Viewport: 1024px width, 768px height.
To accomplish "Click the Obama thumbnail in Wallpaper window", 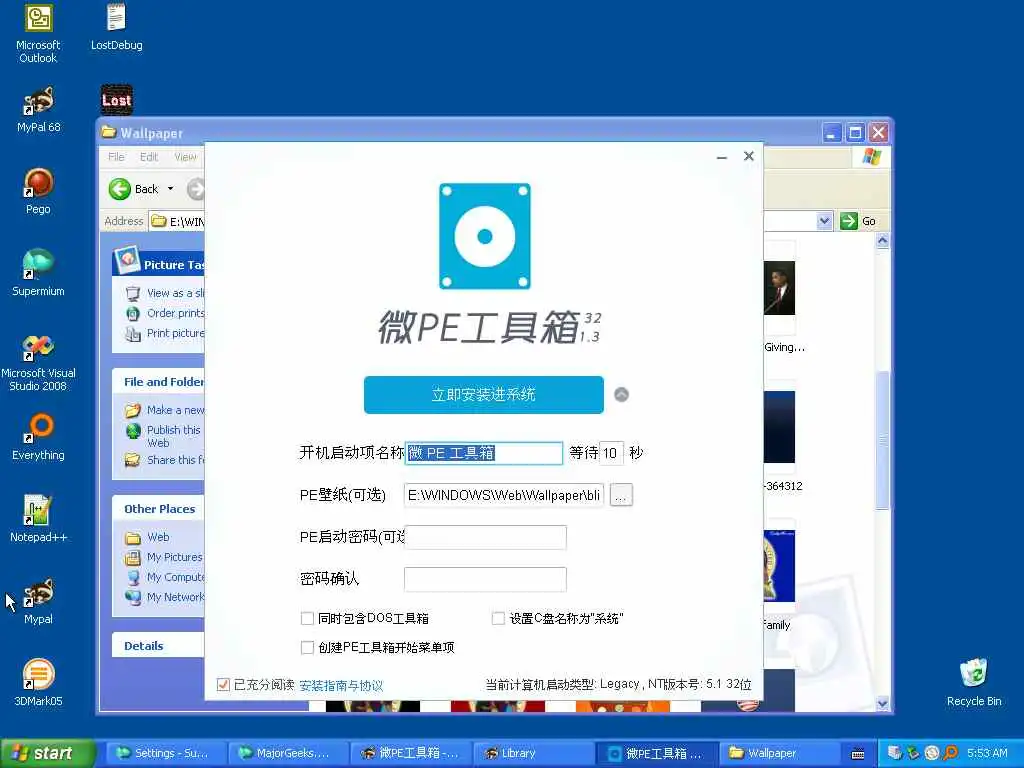I will point(779,287).
